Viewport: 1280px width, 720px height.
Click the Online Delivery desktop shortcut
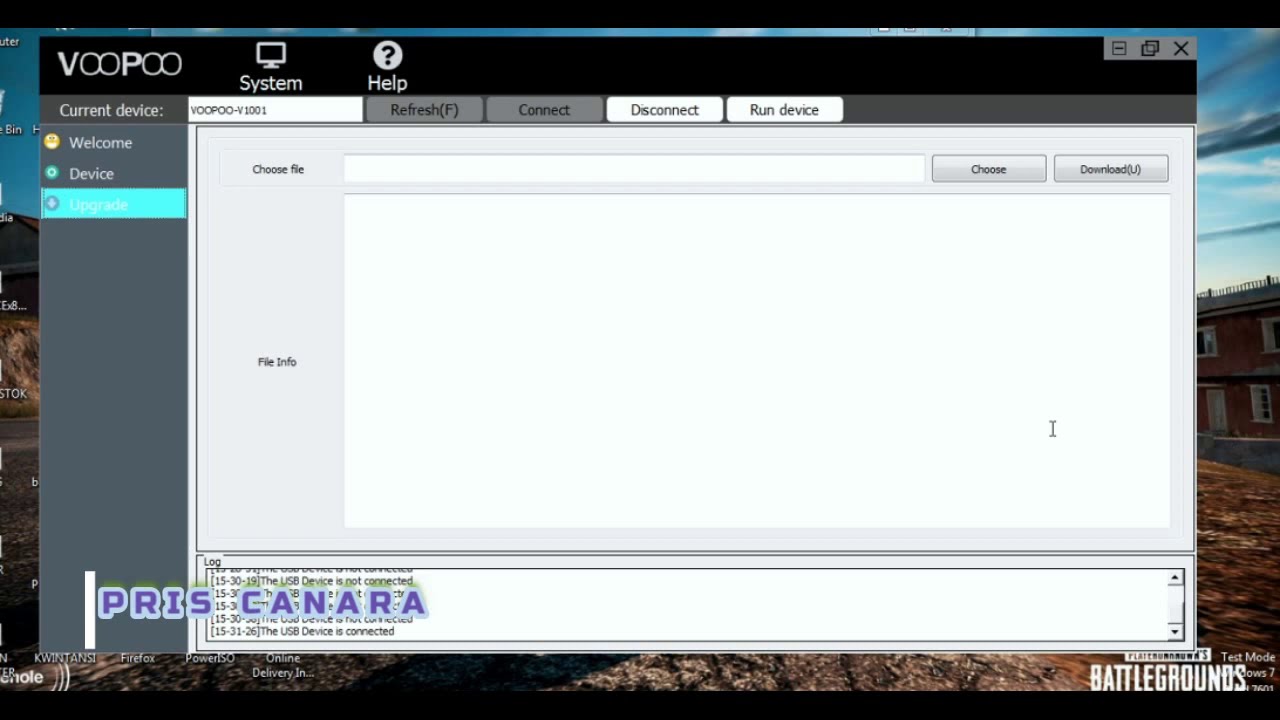pyautogui.click(x=283, y=665)
